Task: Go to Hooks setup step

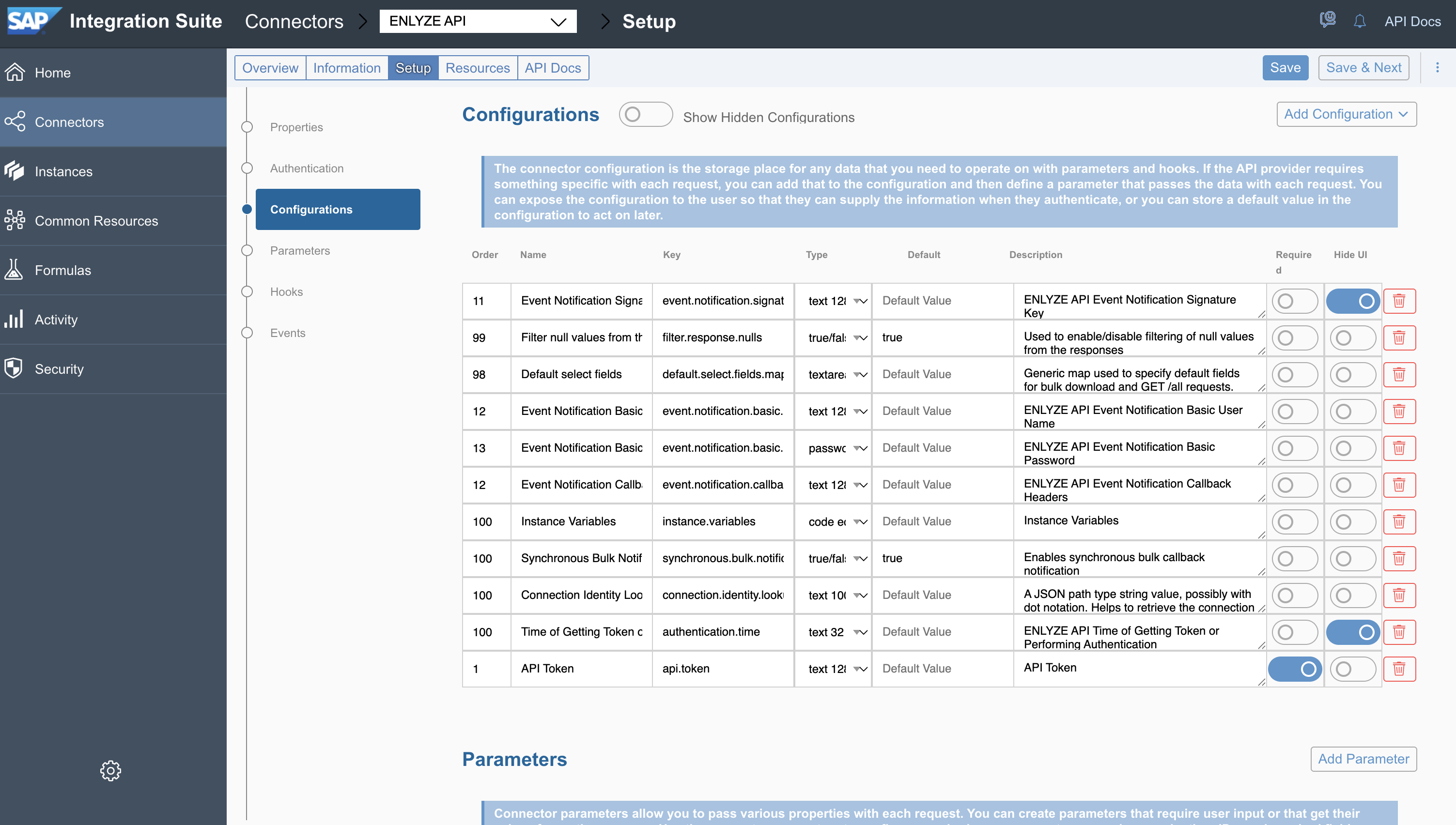Action: [286, 292]
